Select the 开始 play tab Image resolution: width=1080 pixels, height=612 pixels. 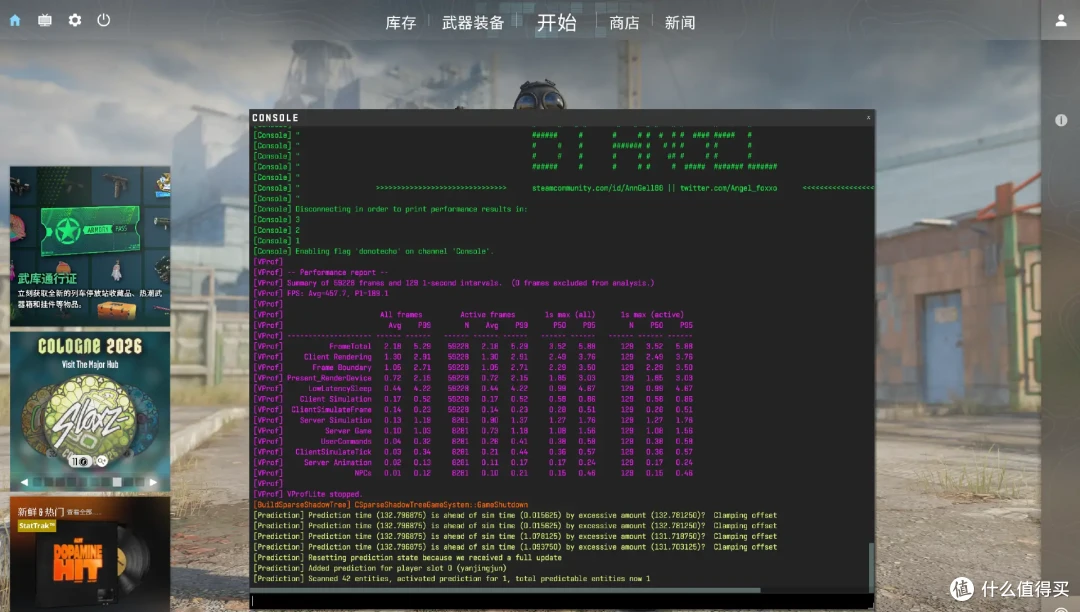(557, 23)
